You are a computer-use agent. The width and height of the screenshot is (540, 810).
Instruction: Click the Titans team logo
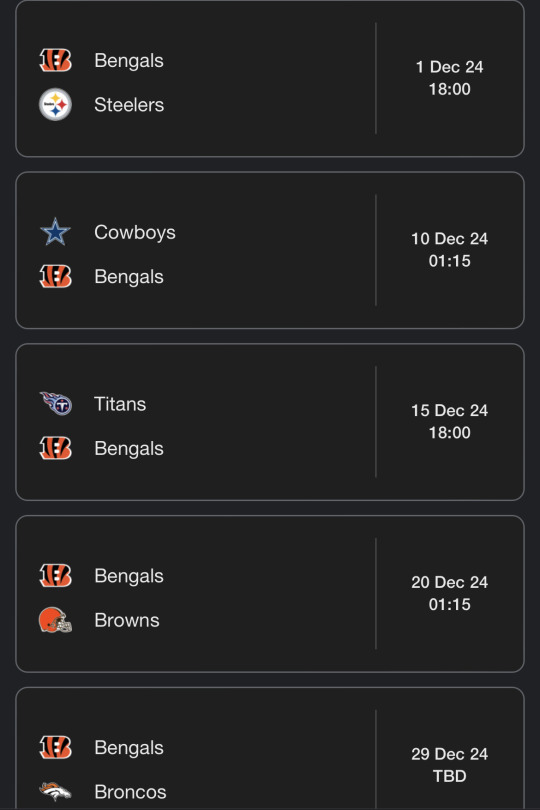[56, 403]
